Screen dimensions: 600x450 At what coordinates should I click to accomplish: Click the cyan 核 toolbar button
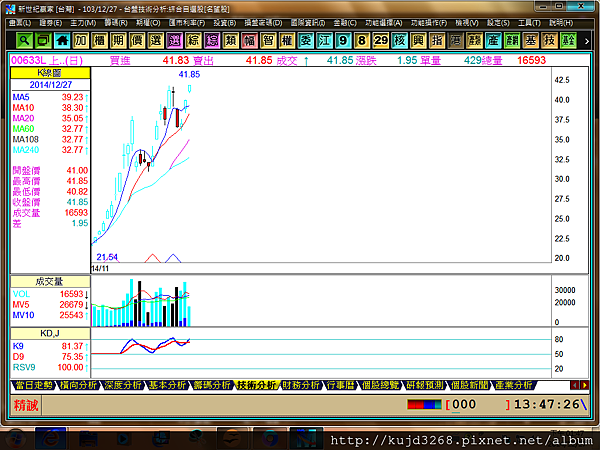tap(399, 40)
